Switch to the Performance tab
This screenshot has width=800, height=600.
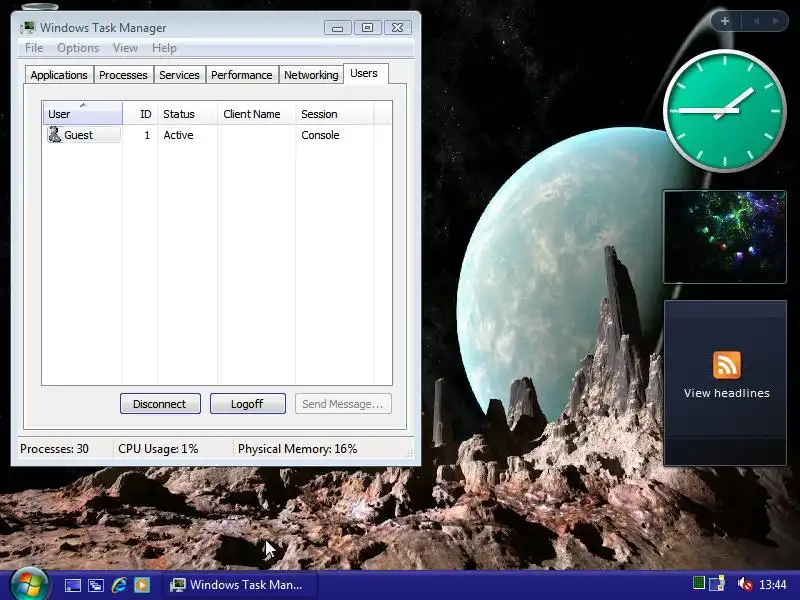coord(242,75)
